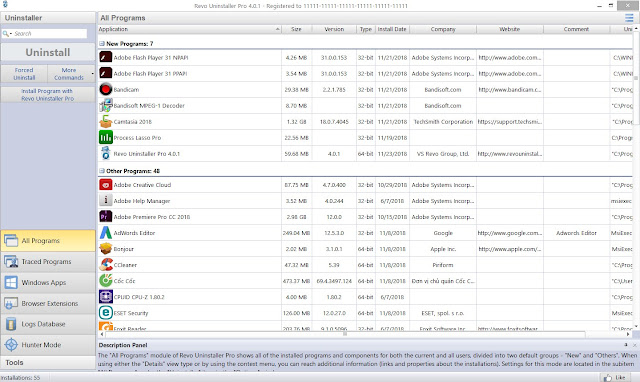Click the ESET Security icon
The width and height of the screenshot is (640, 382).
[x=106, y=313]
